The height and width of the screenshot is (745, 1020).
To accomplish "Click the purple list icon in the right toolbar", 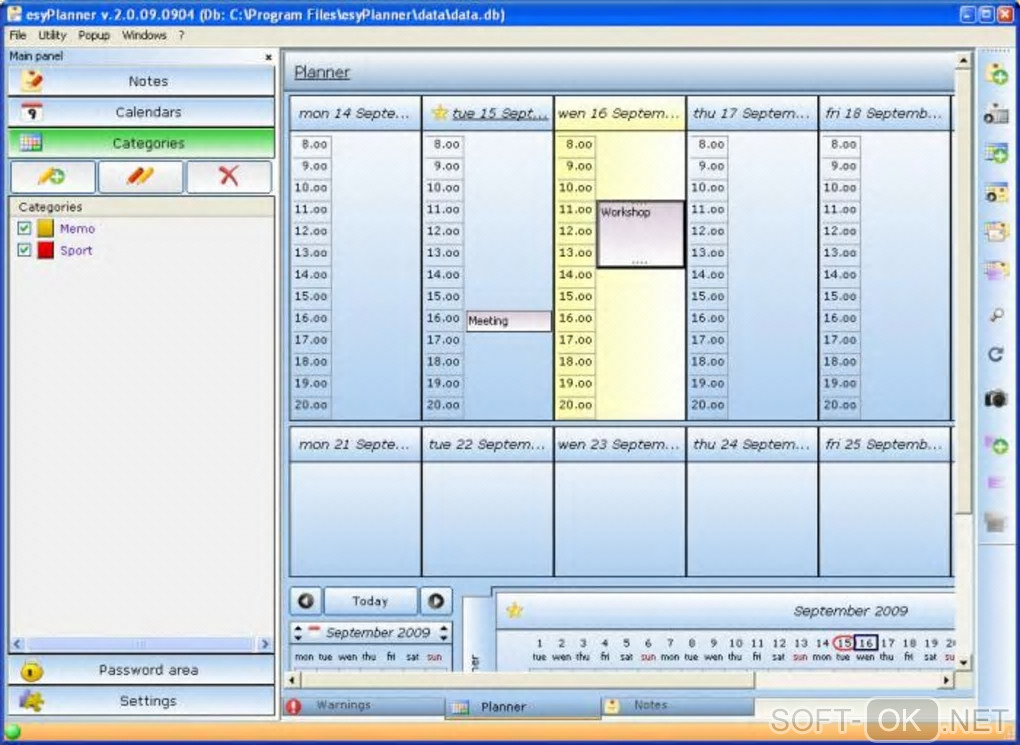I will pos(996,483).
